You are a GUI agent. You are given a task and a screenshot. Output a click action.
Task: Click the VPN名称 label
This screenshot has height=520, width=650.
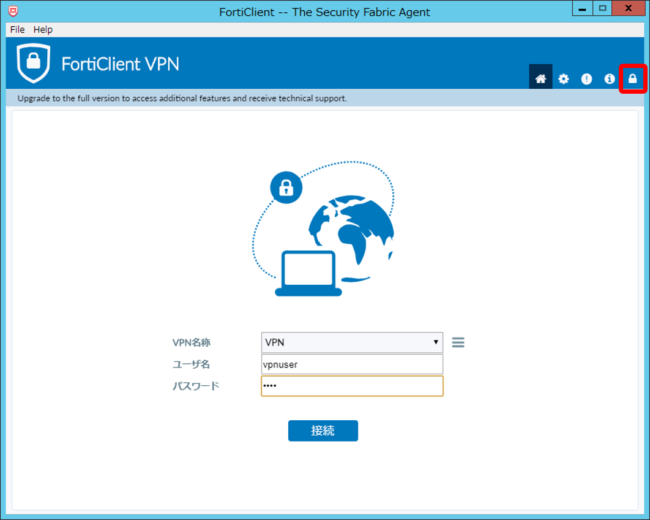pos(192,343)
